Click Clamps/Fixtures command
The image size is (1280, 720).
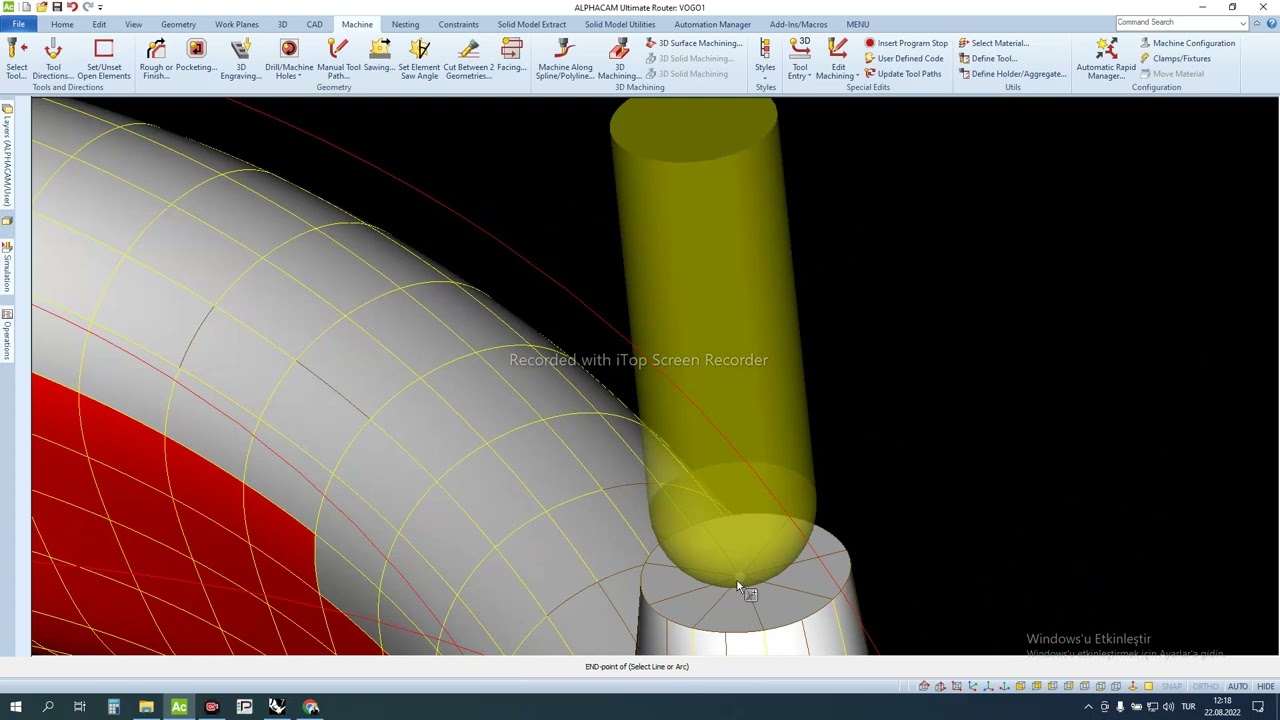pyautogui.click(x=1175, y=58)
